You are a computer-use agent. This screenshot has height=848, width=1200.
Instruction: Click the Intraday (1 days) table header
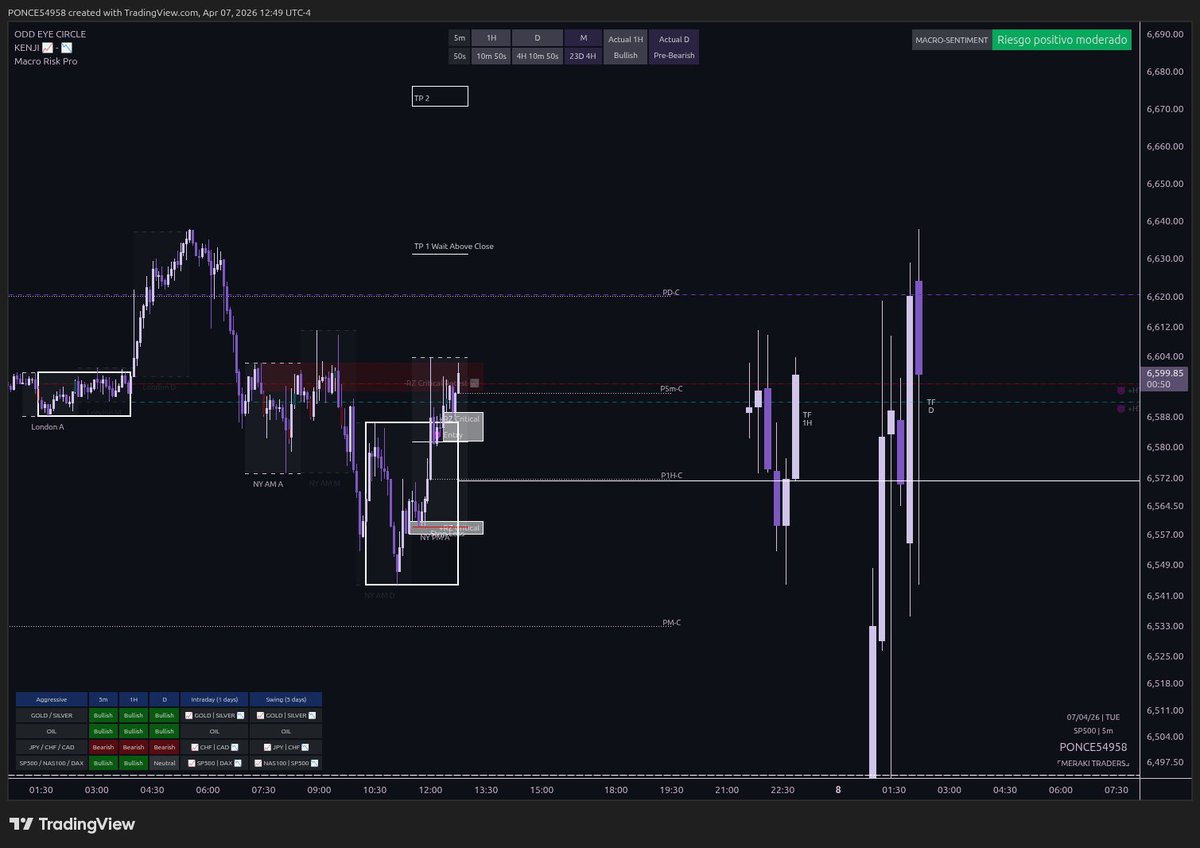coord(214,700)
